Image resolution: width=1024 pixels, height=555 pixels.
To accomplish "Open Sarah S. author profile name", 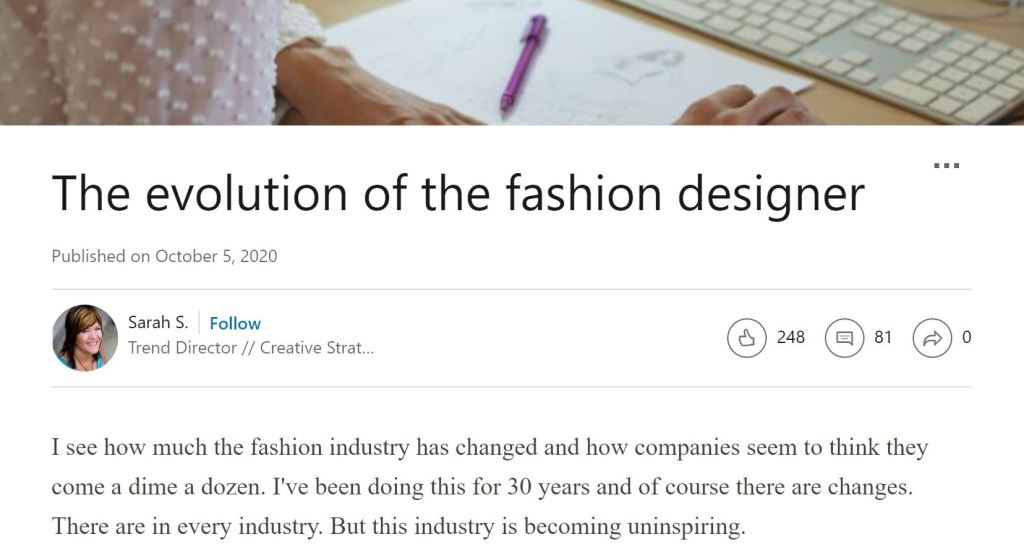I will point(158,322).
